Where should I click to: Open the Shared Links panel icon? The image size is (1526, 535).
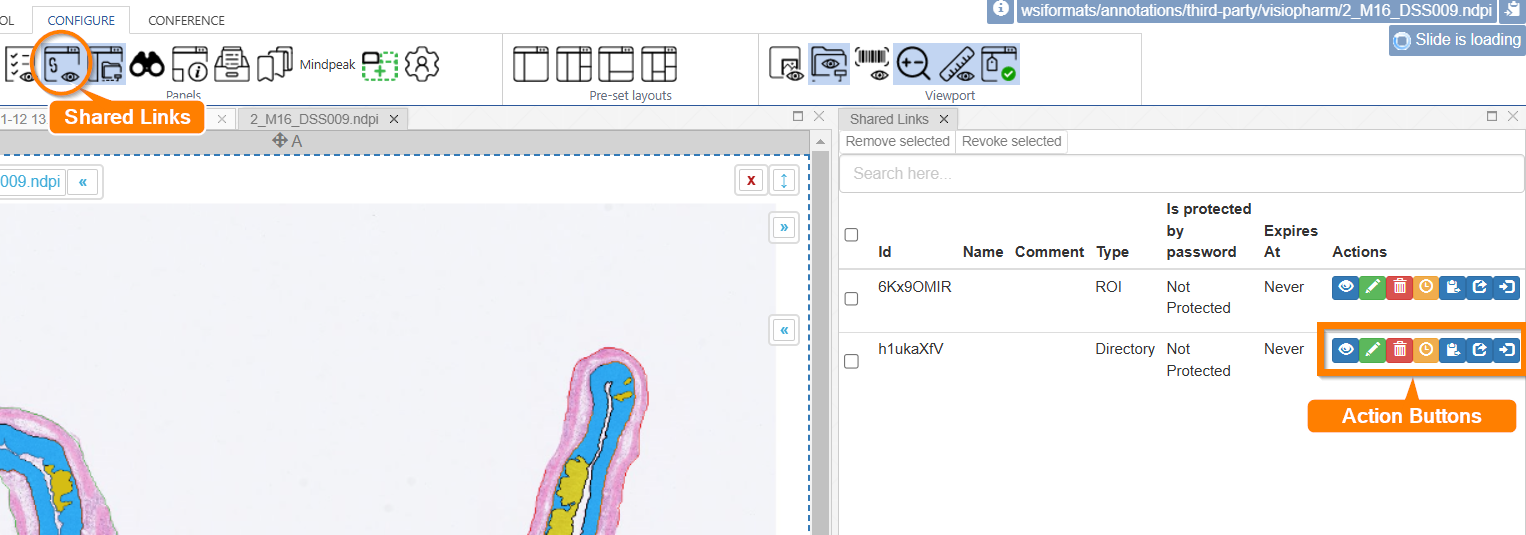tap(63, 64)
